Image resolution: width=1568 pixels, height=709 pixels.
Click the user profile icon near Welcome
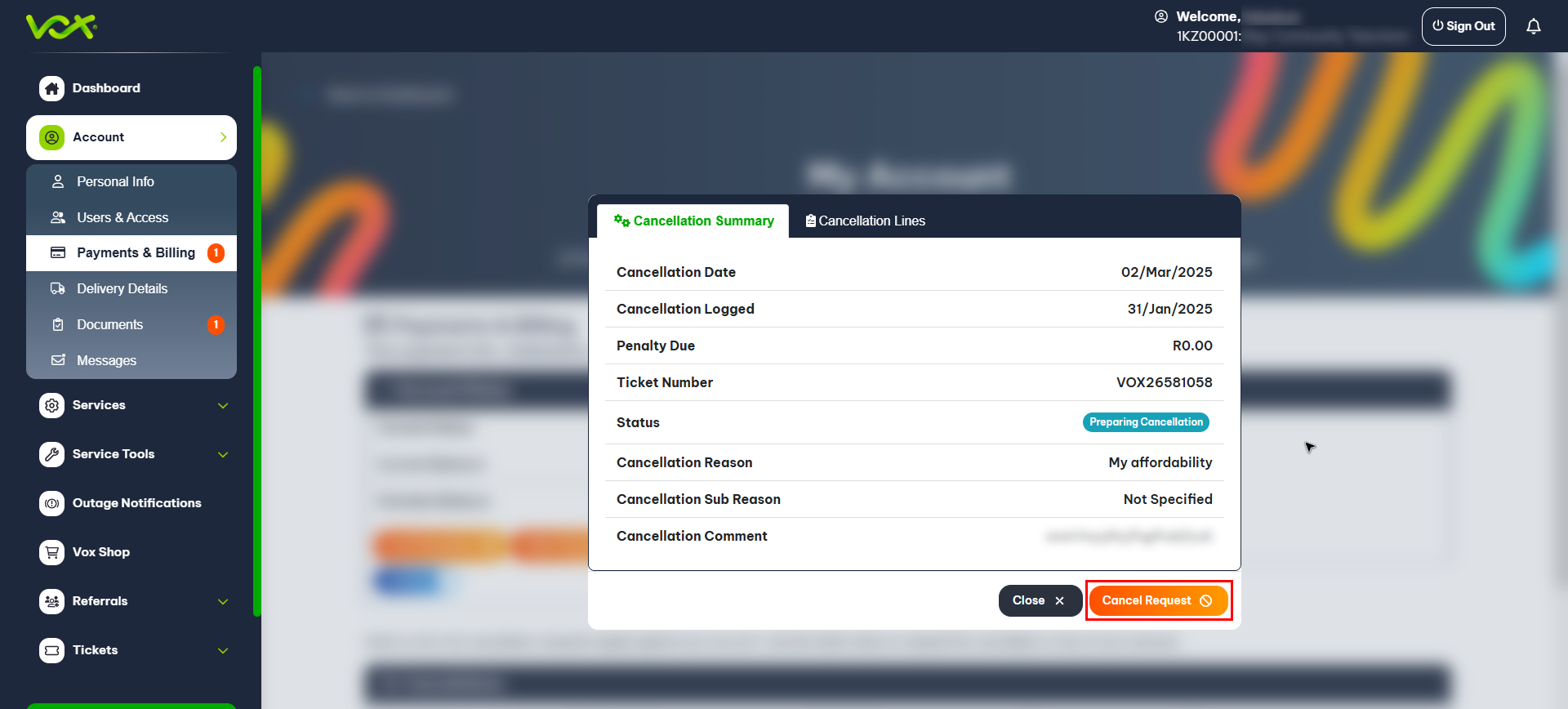(x=1160, y=16)
